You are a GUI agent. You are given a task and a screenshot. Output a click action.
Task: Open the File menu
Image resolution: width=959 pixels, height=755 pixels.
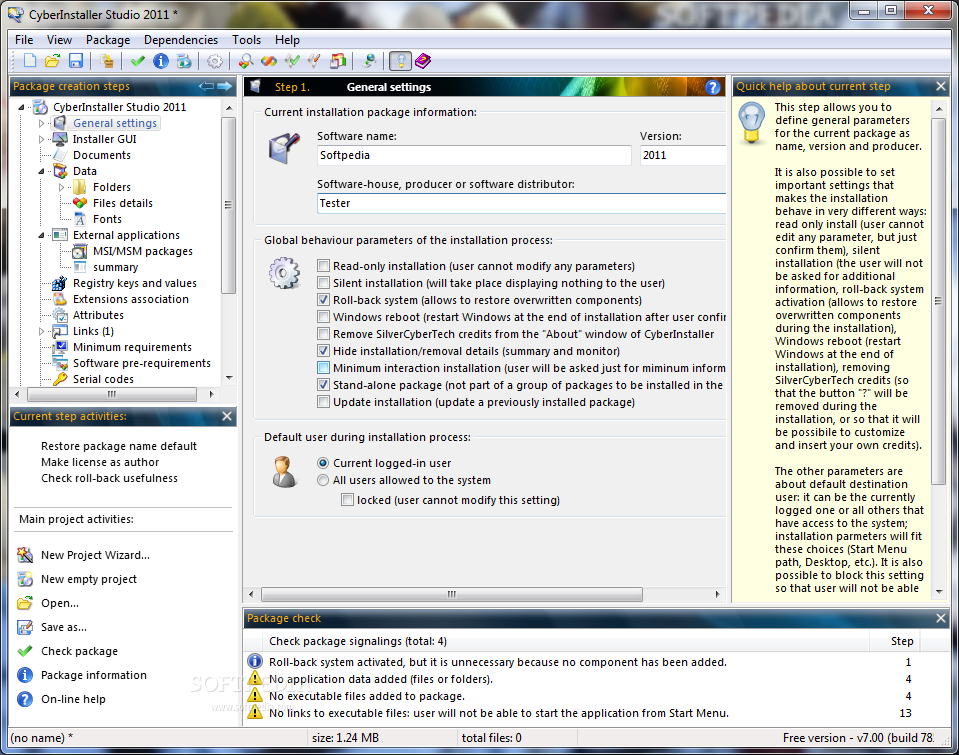[24, 40]
